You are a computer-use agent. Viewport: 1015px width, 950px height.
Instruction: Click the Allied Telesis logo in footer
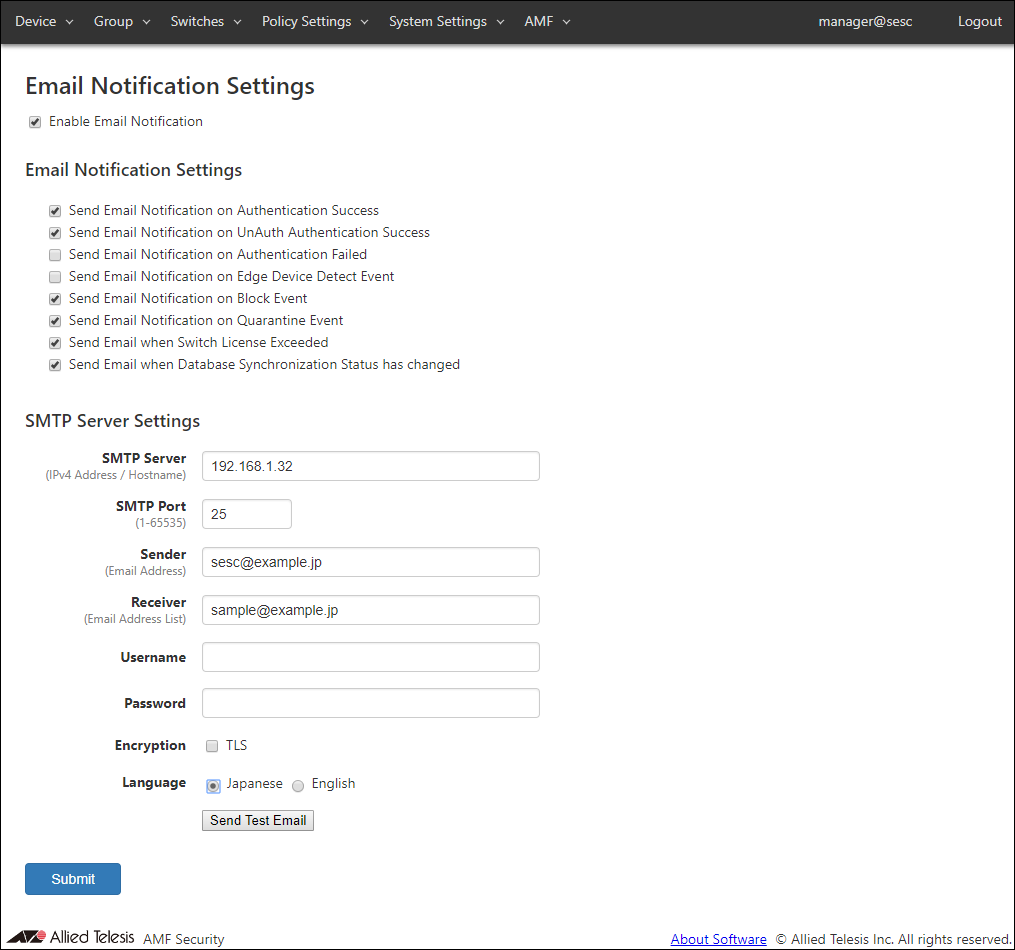tap(70, 938)
